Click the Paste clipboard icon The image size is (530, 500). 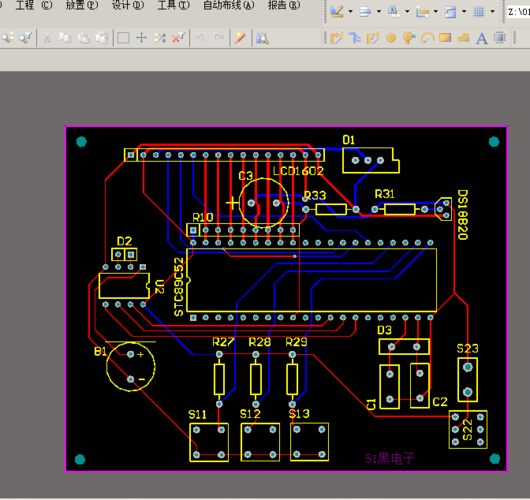83,38
